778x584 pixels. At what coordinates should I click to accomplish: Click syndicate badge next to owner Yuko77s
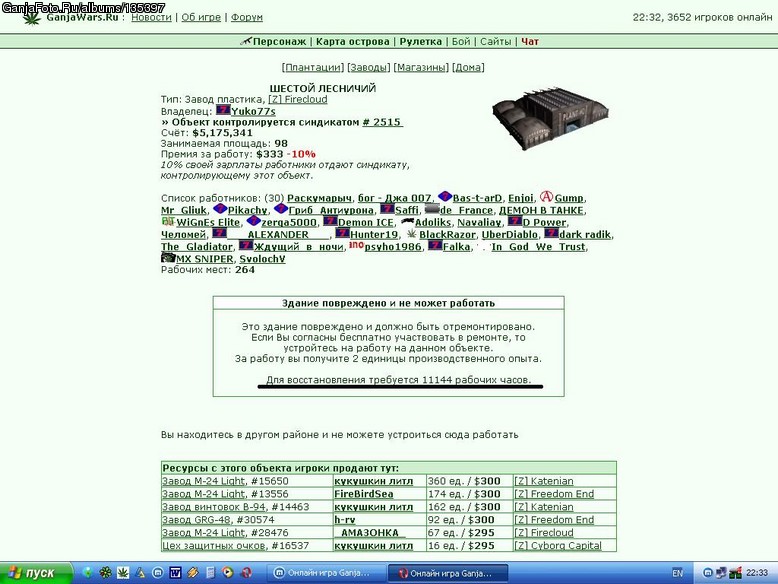pos(223,110)
